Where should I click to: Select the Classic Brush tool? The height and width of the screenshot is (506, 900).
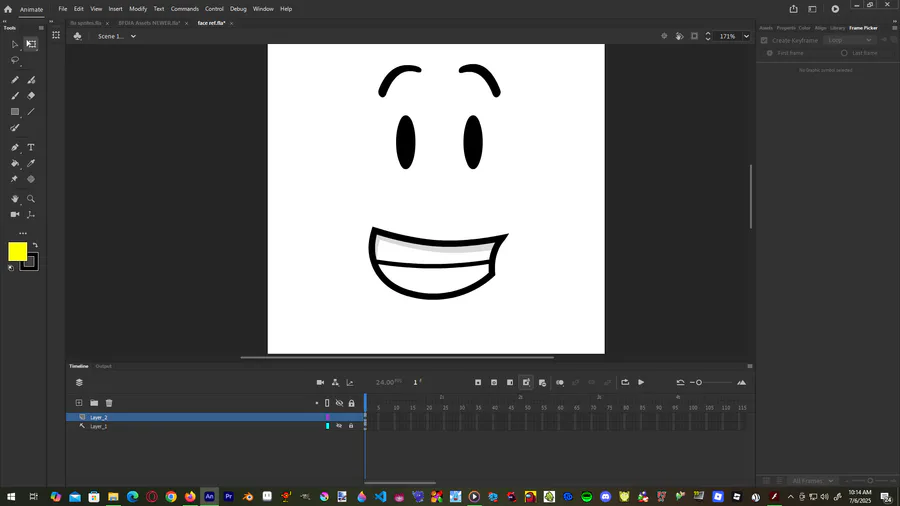tap(15, 96)
